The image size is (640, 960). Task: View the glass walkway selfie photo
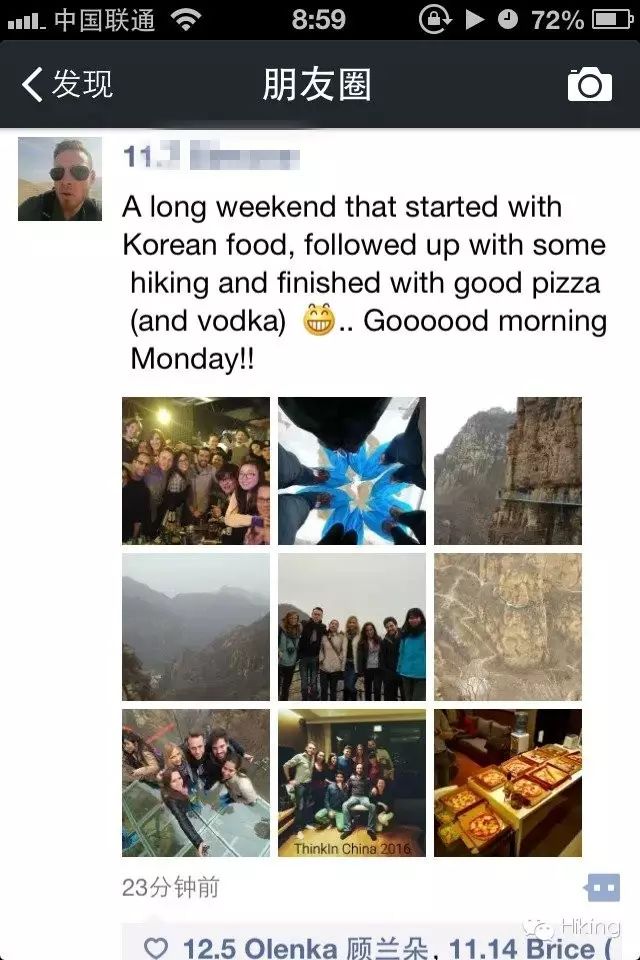point(196,783)
